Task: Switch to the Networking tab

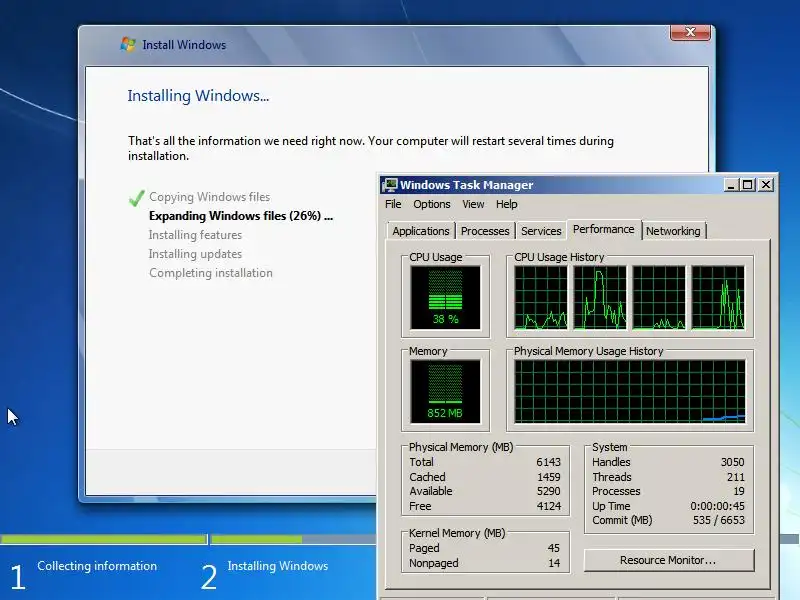Action: [673, 231]
